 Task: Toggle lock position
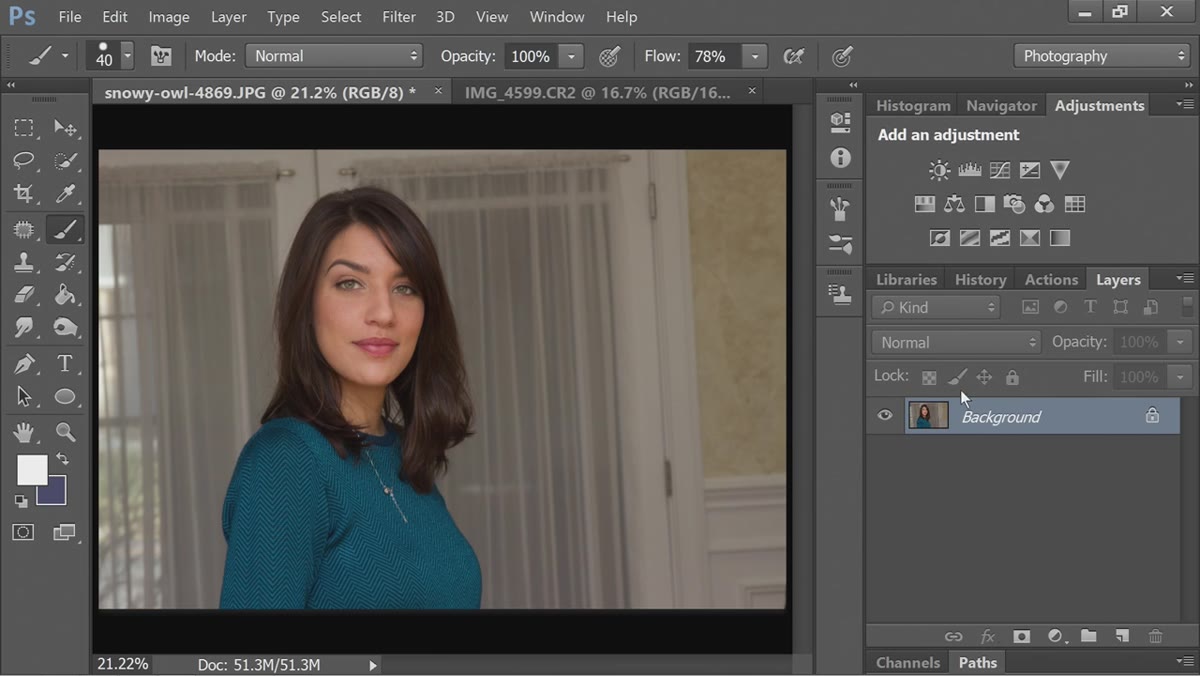(x=984, y=378)
